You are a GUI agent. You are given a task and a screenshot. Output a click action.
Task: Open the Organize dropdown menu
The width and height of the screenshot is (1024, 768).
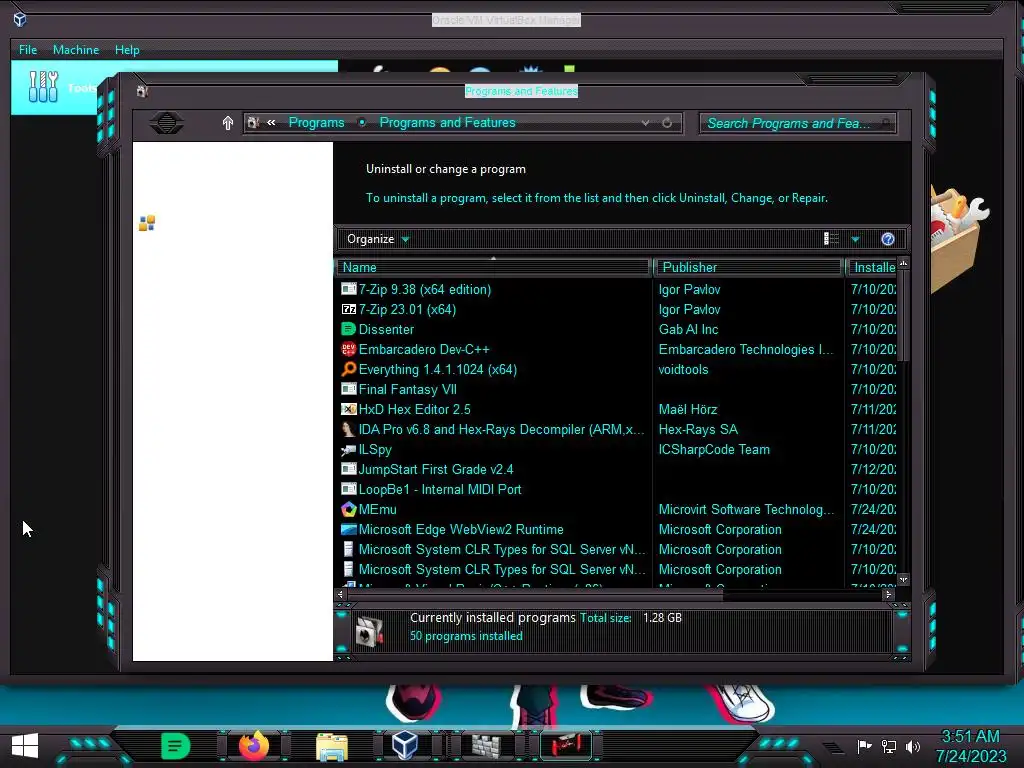click(x=377, y=239)
